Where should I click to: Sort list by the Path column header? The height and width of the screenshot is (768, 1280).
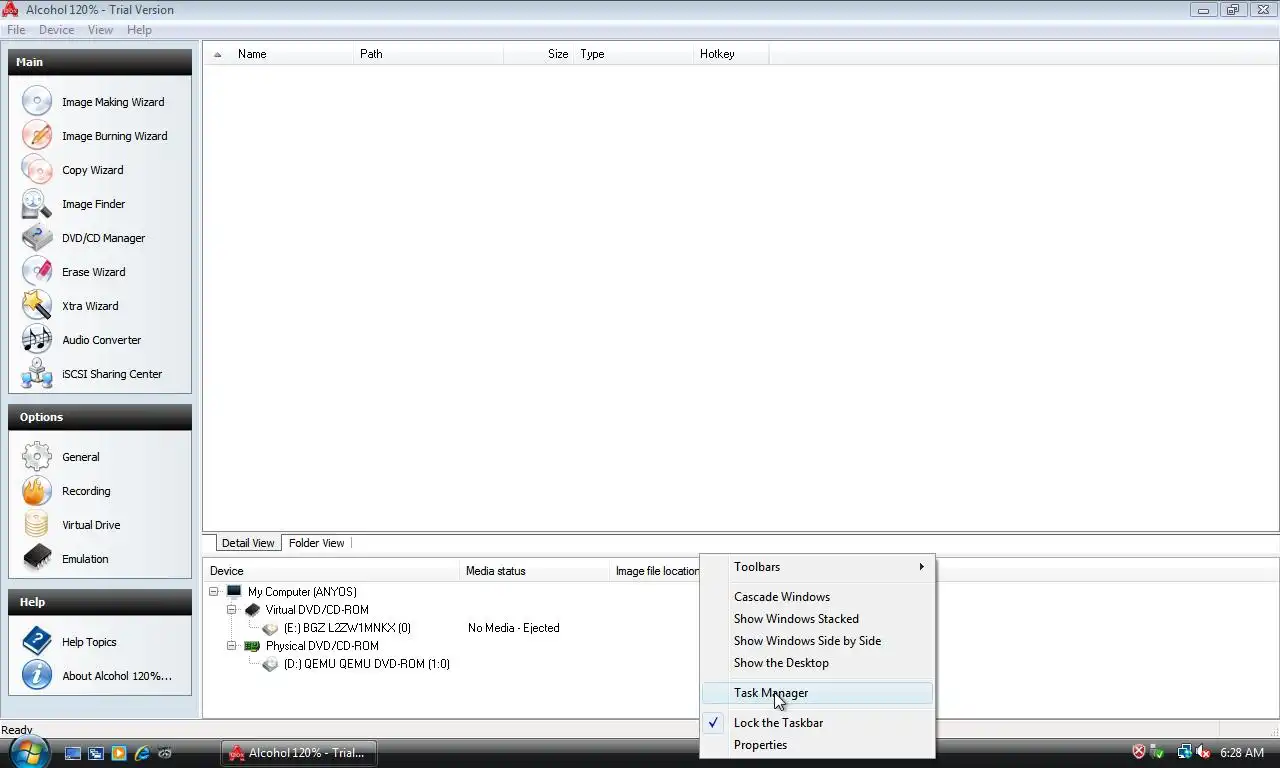pos(428,54)
